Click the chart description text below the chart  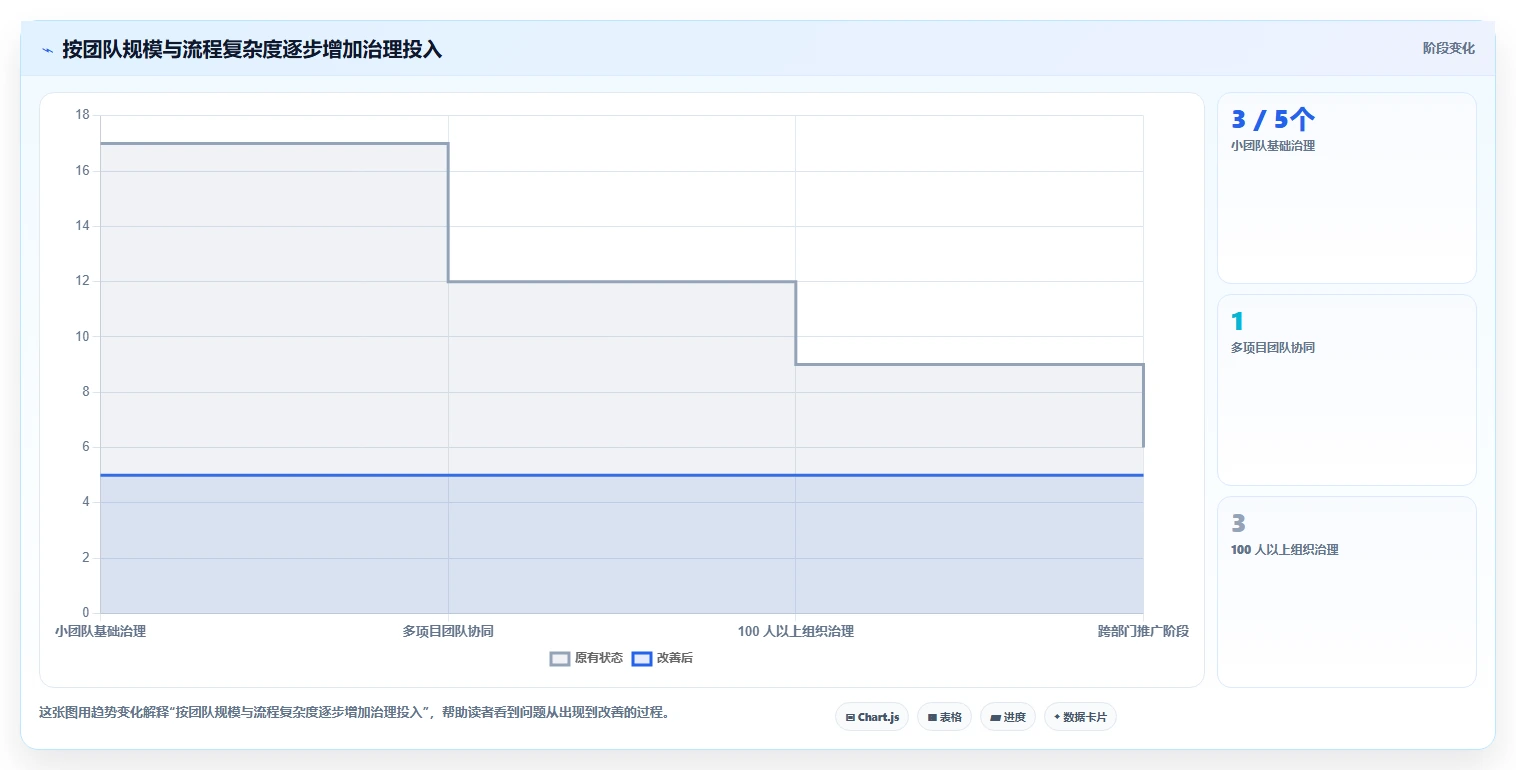tap(354, 713)
